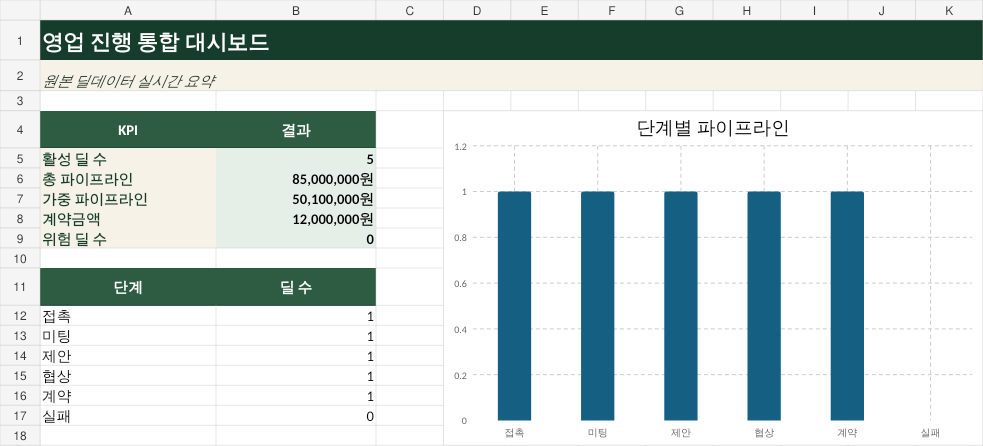Click the '총 파이프라인' label cell
Viewport: 983px width, 446px height.
(x=128, y=179)
